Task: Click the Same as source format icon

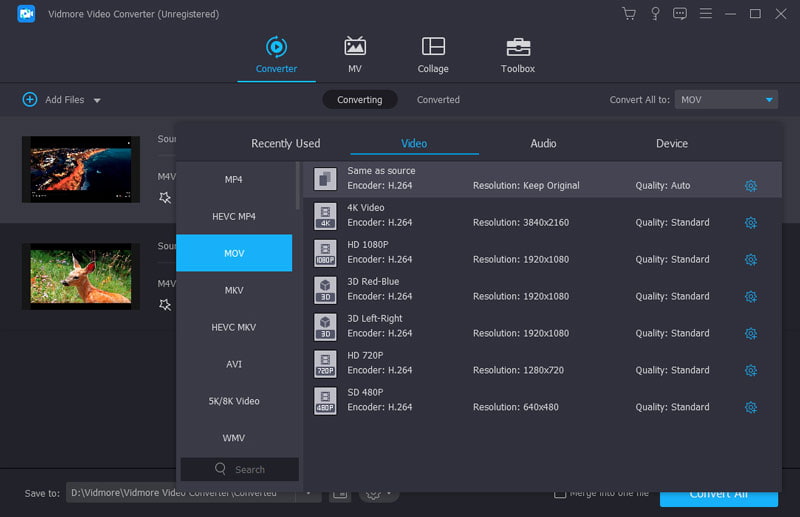Action: [x=325, y=179]
